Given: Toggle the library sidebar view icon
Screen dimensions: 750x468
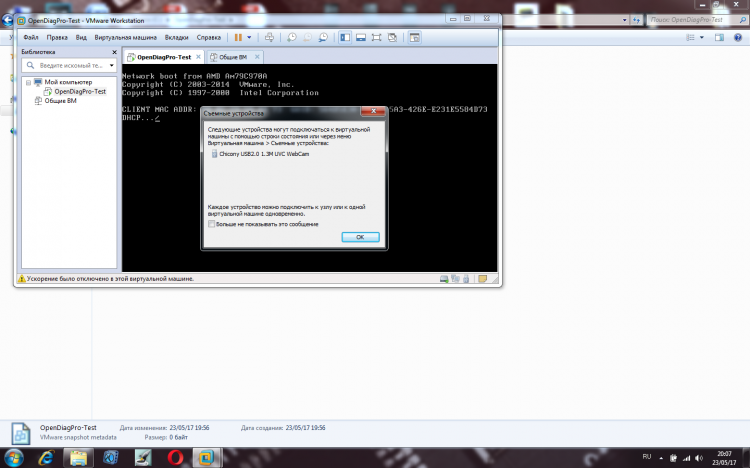Looking at the screenshot, I should click(x=345, y=37).
